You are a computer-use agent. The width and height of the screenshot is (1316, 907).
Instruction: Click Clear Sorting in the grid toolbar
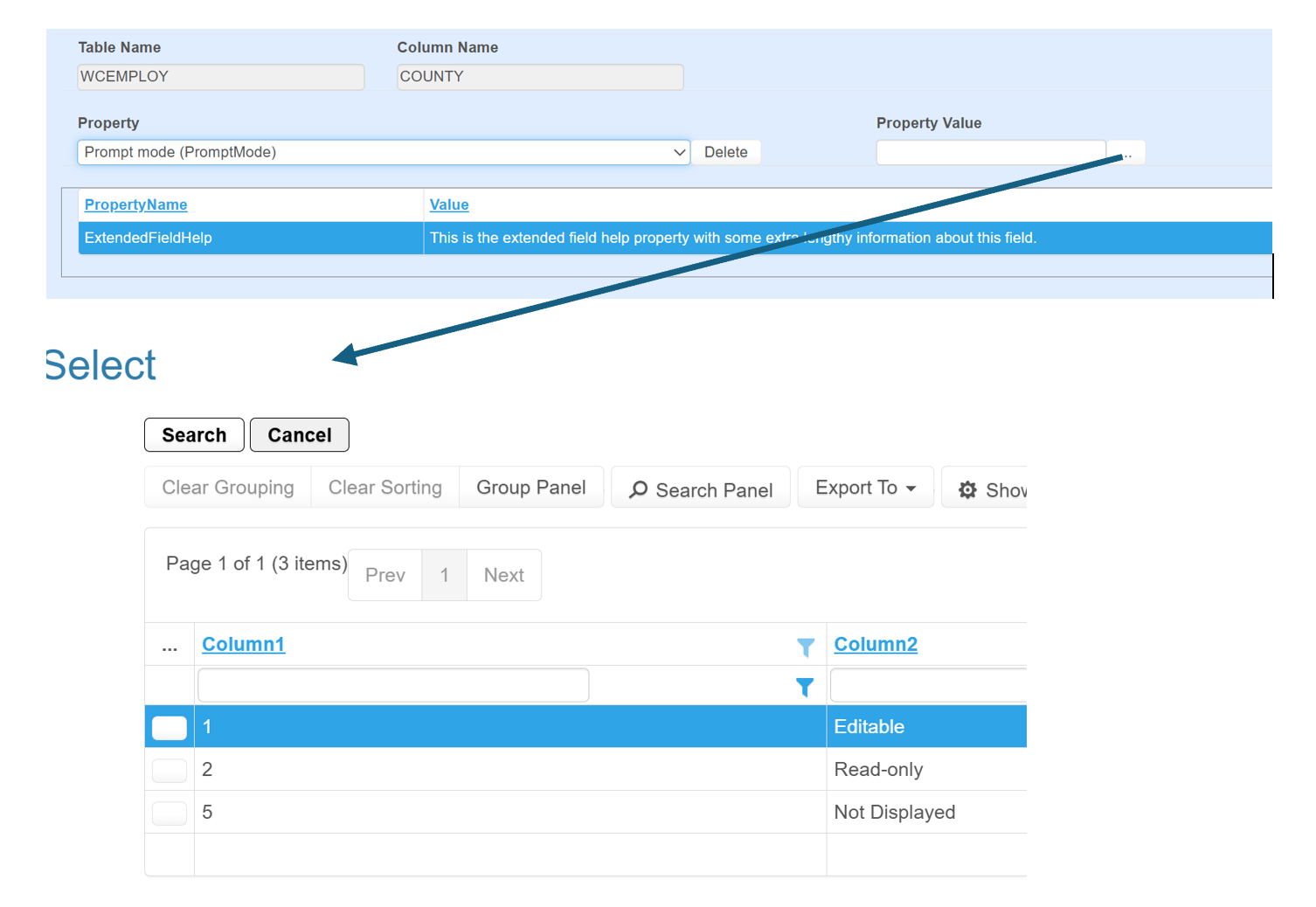384,488
